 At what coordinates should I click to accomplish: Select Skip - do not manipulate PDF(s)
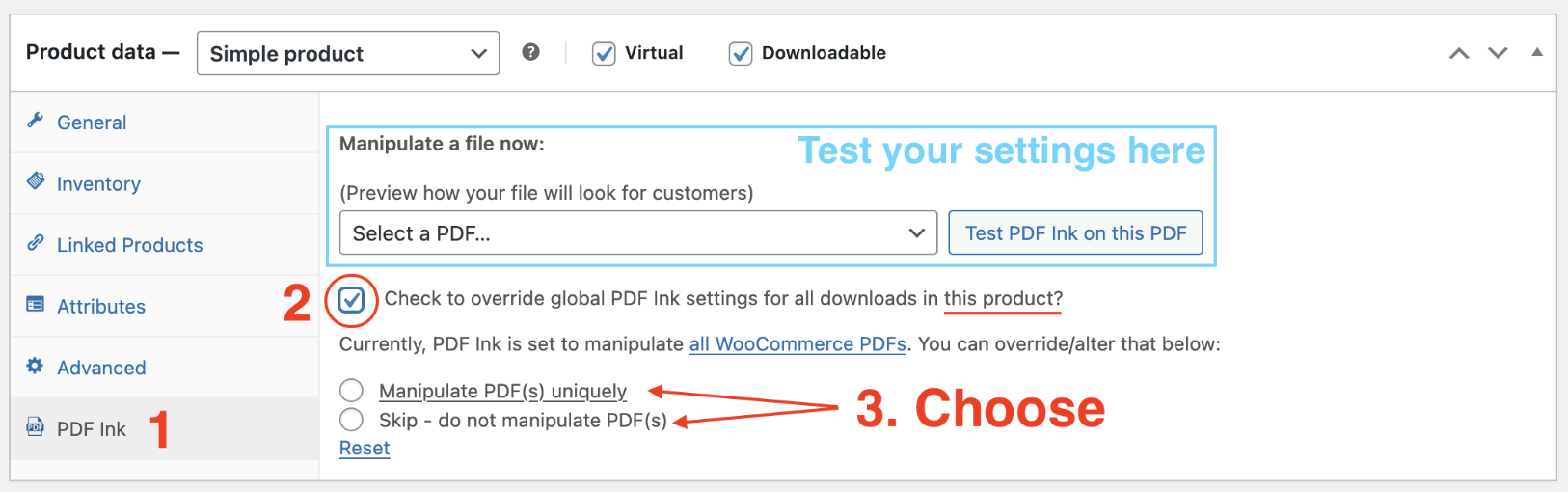(x=351, y=420)
